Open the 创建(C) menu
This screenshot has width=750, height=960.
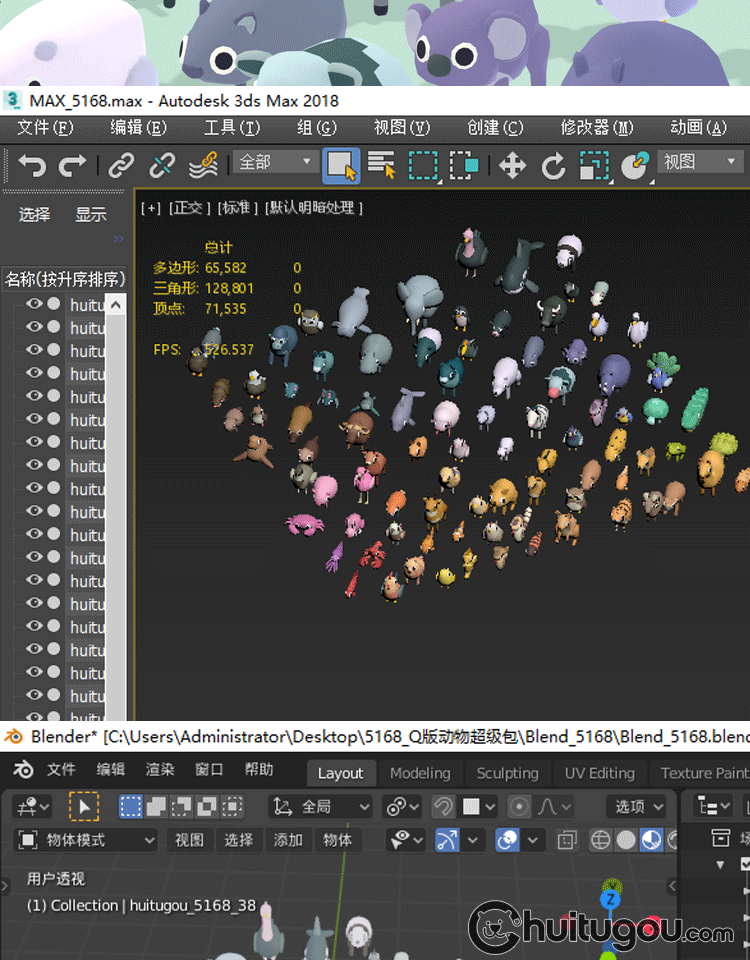pos(495,128)
